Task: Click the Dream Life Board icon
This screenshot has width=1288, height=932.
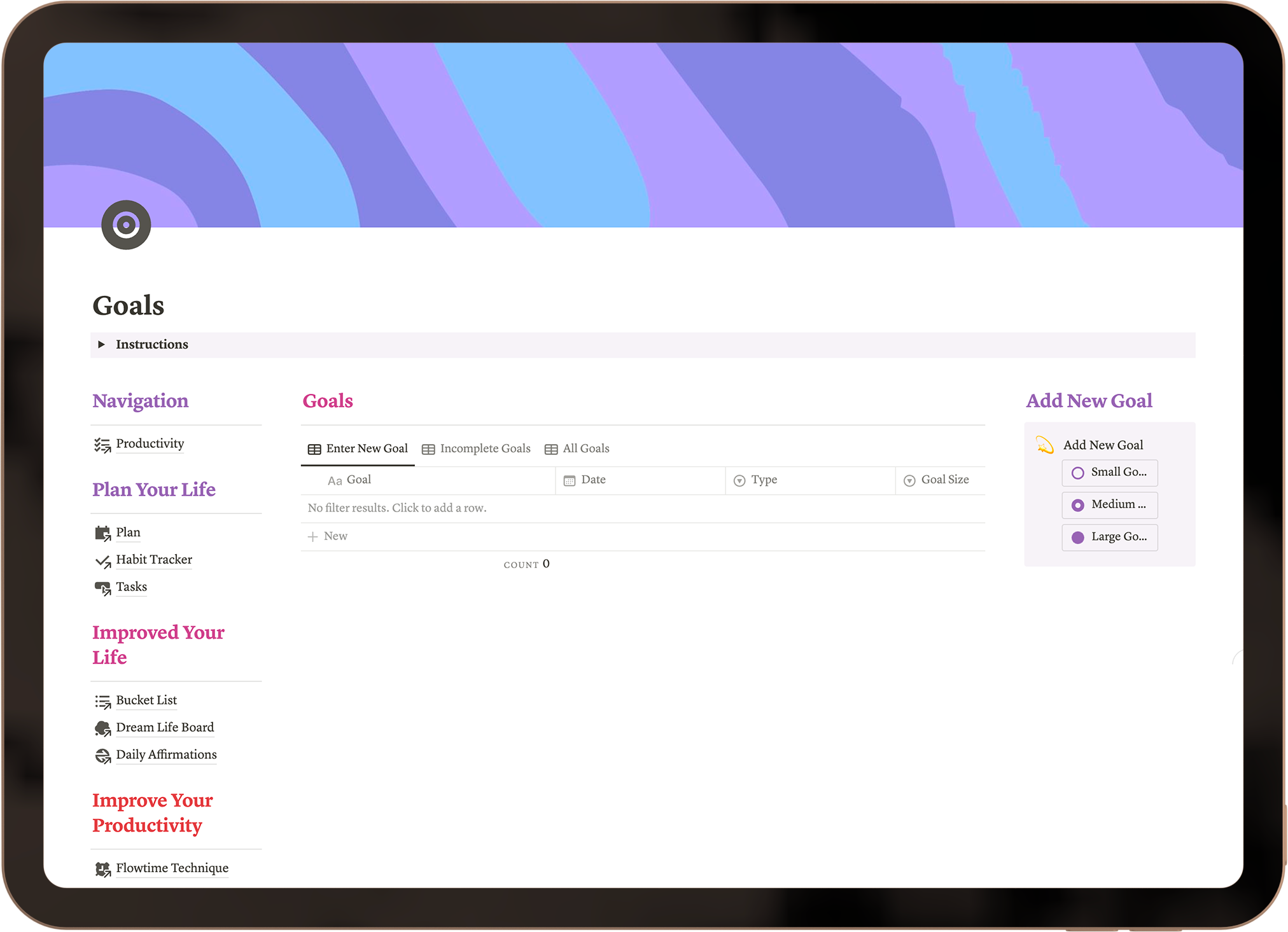Action: (x=102, y=728)
